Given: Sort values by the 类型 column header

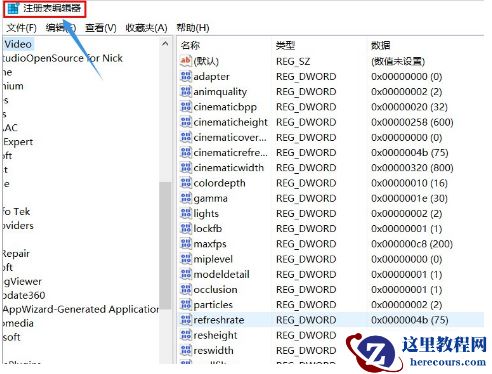Looking at the screenshot, I should click(285, 45).
